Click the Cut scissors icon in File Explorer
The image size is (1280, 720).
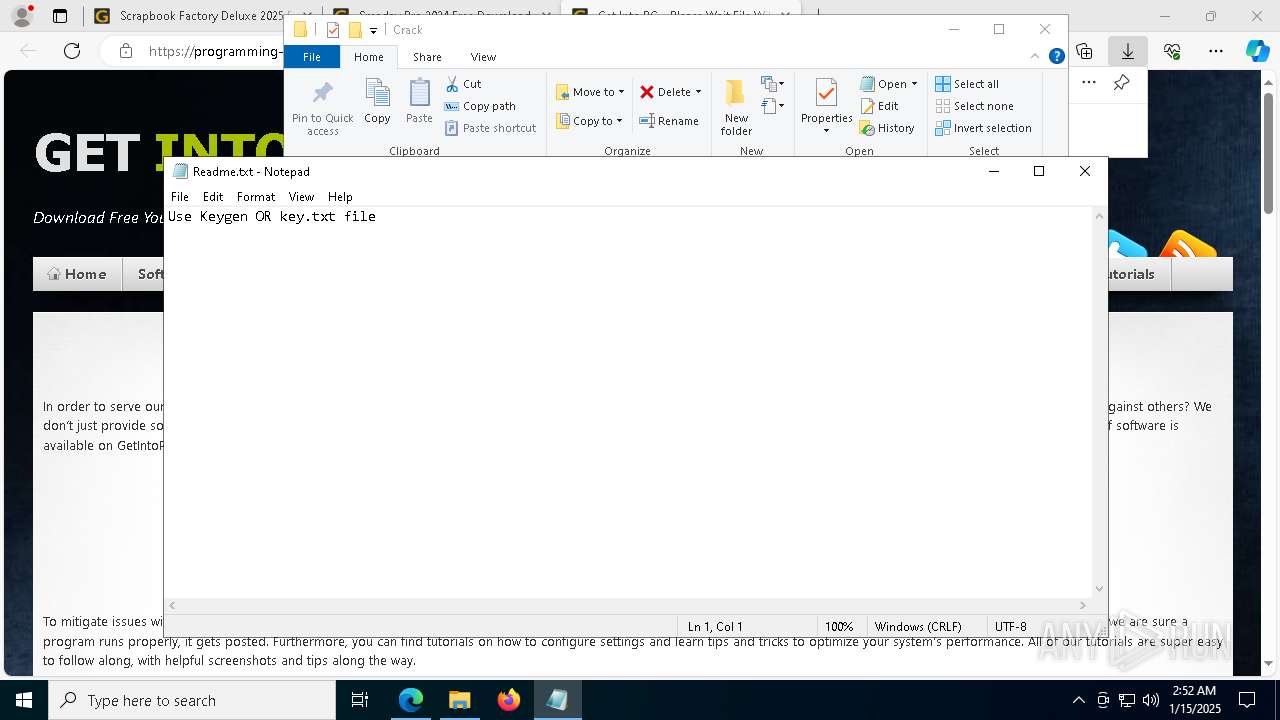pos(452,84)
